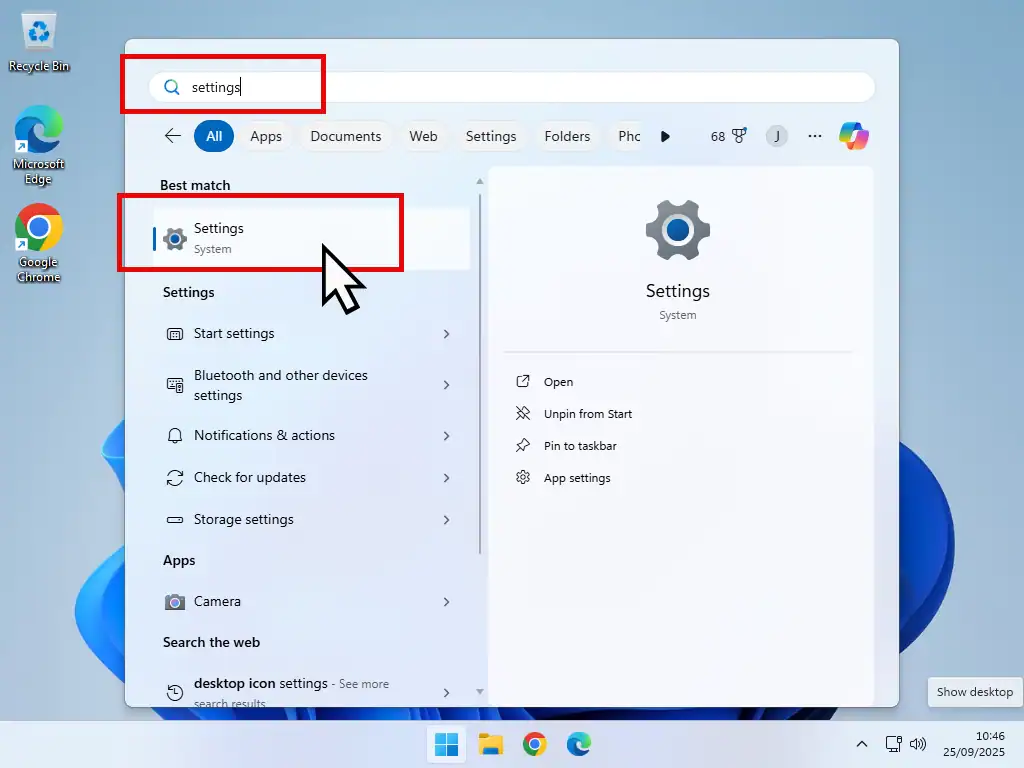1024x768 pixels.
Task: Click the Camera app icon
Action: [174, 601]
